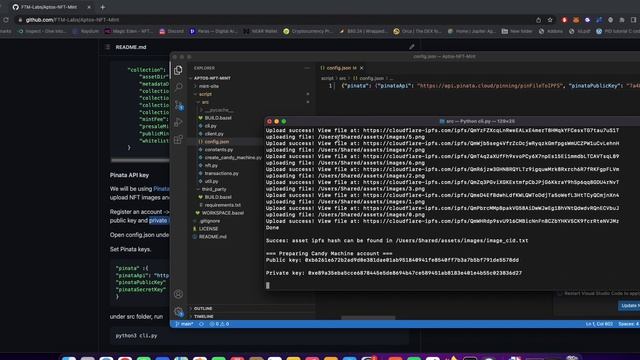
Task: Click the sync changes status bar icon
Action: [201, 324]
